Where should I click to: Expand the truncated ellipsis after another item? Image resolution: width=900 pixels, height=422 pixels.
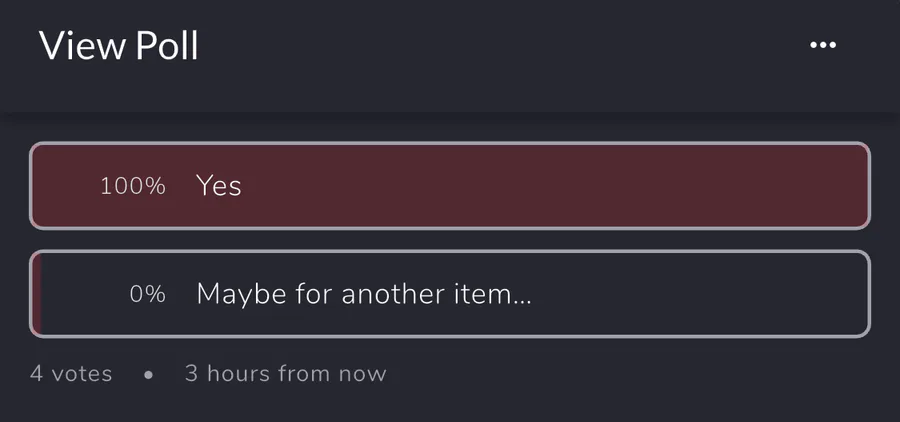[522, 298]
